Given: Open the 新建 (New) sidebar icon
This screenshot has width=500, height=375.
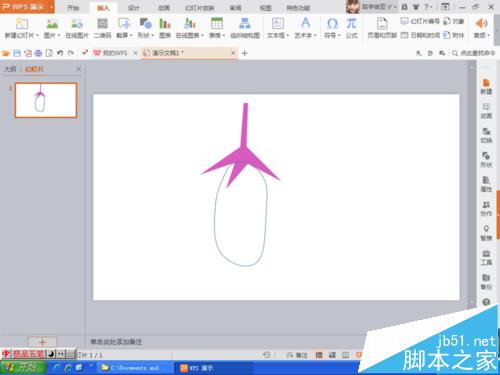Looking at the screenshot, I should pos(486,86).
